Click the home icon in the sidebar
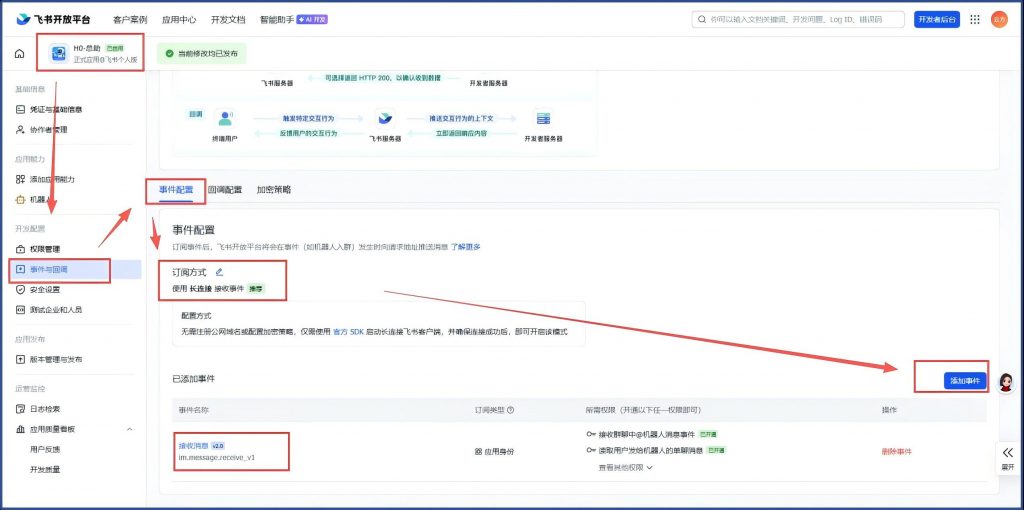 coord(19,53)
